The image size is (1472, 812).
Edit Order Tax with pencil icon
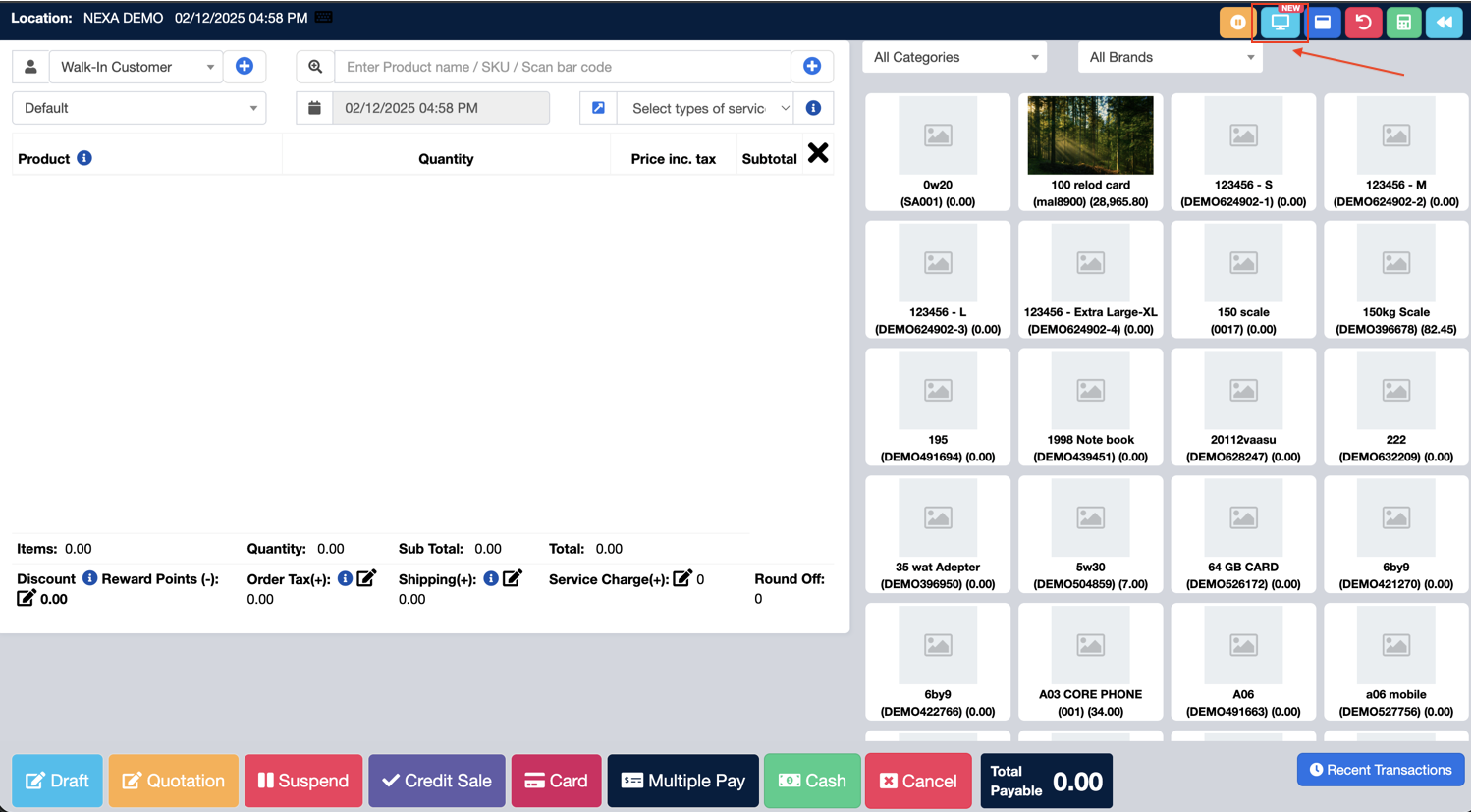pyautogui.click(x=366, y=578)
